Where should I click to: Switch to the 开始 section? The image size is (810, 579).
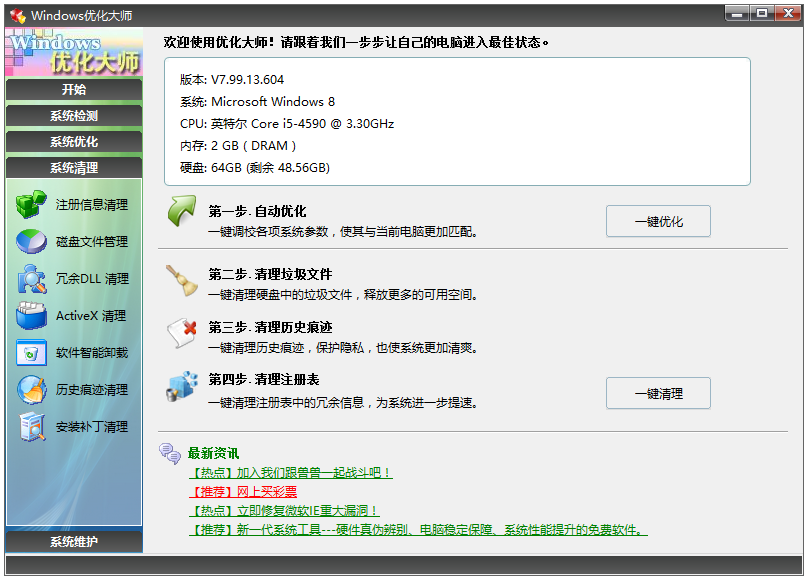tap(73, 90)
